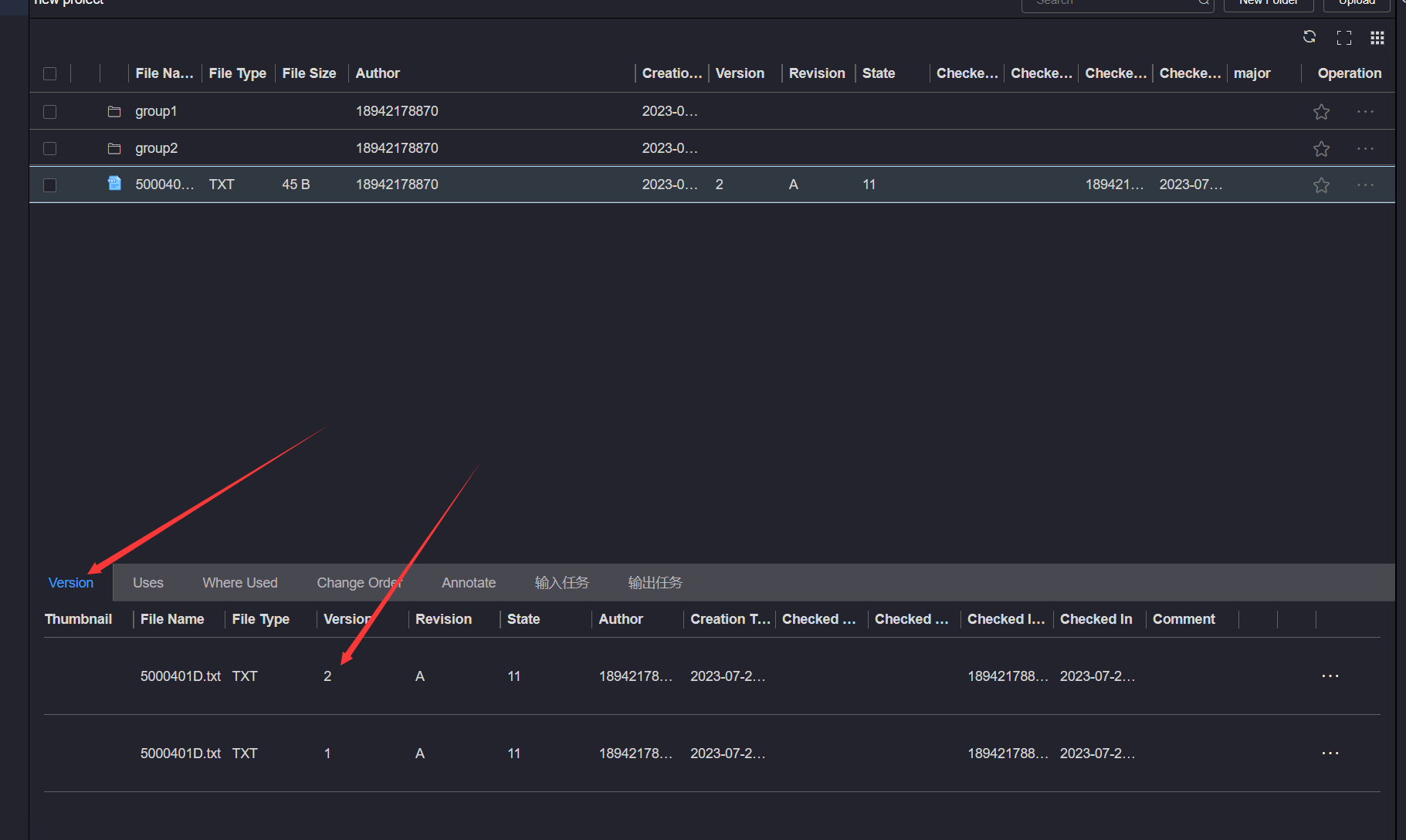This screenshot has height=840, width=1406.
Task: Click the major column header
Action: point(1252,73)
